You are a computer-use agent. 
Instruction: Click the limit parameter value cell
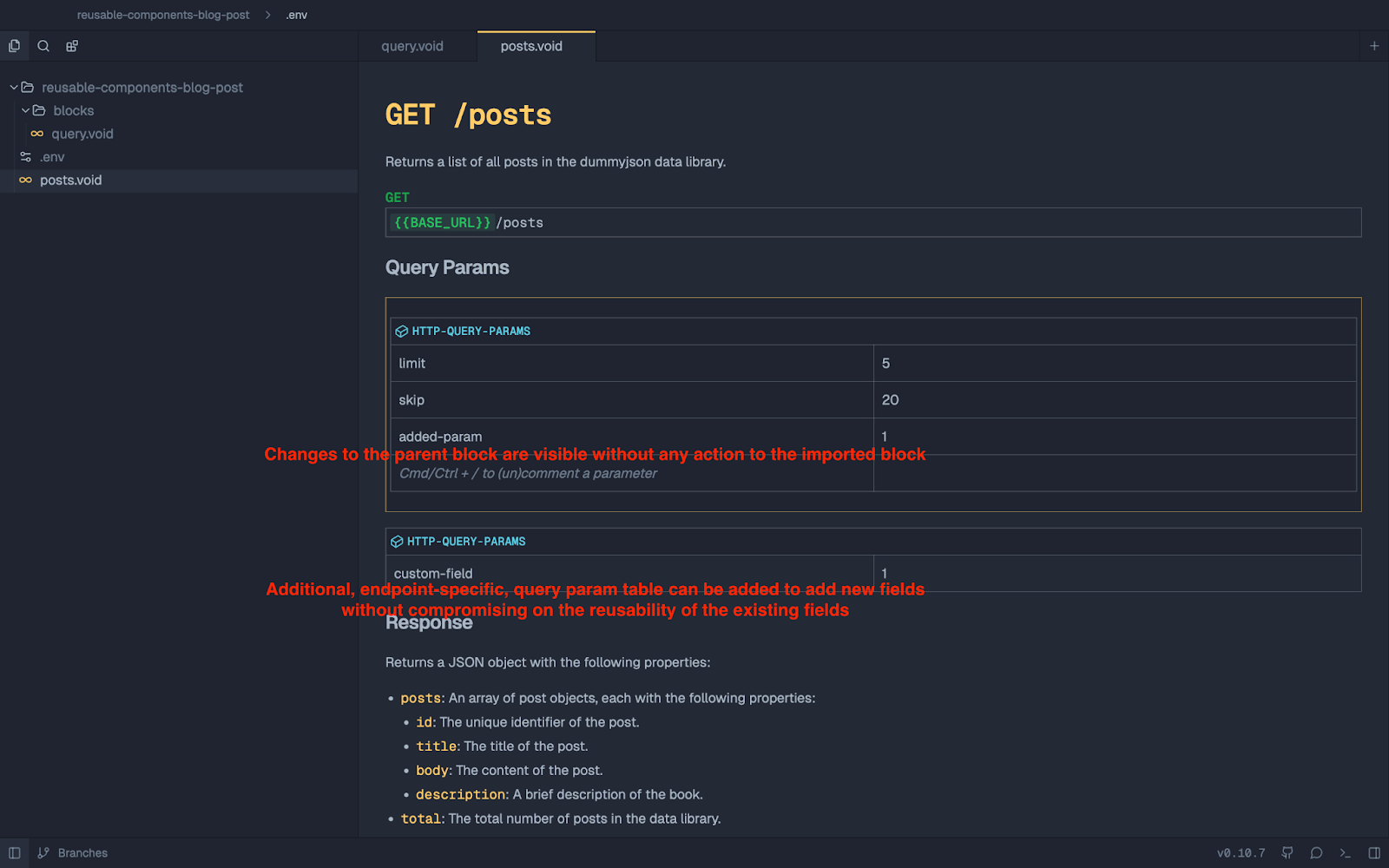pos(1114,364)
